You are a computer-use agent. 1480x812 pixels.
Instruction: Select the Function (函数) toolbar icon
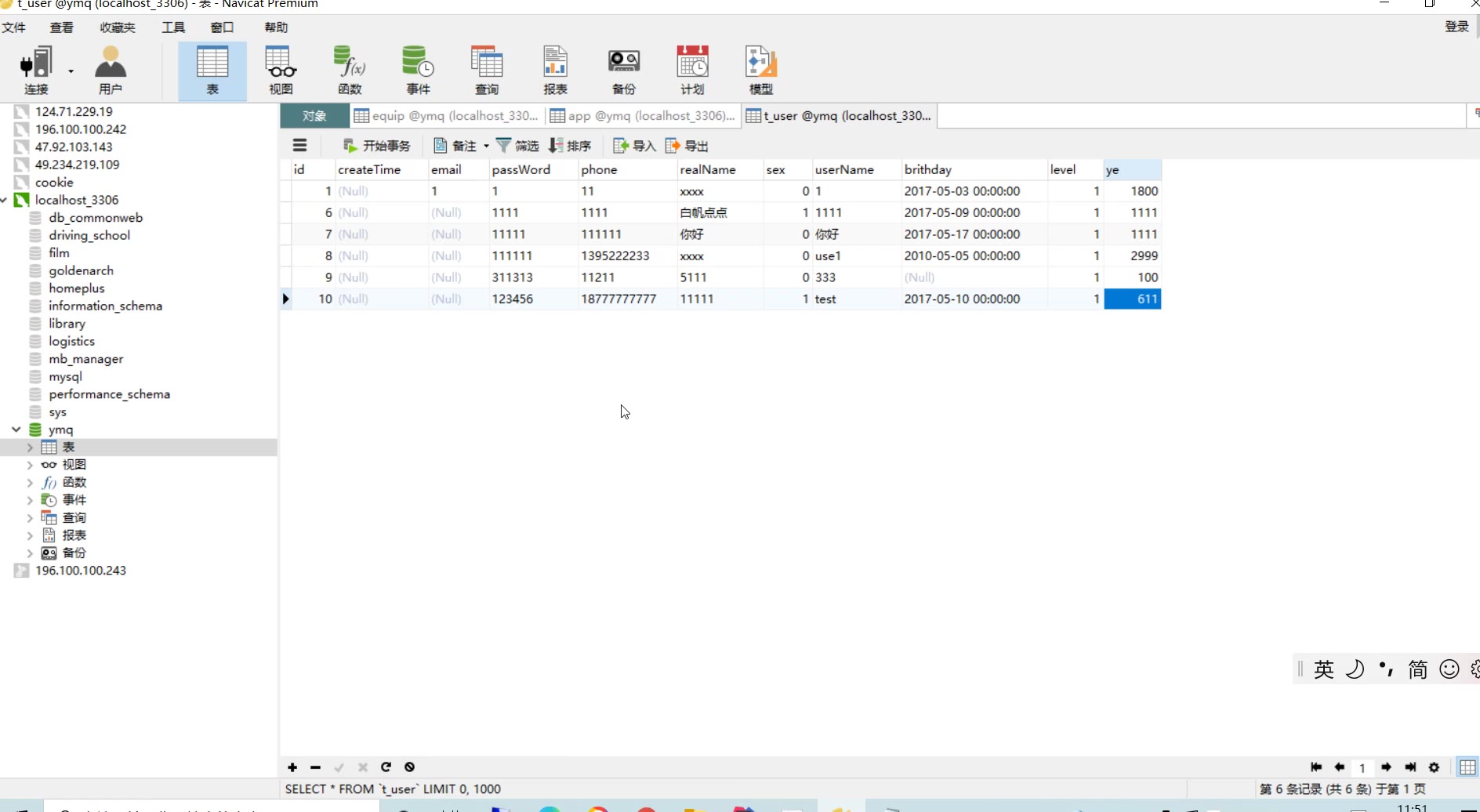350,71
